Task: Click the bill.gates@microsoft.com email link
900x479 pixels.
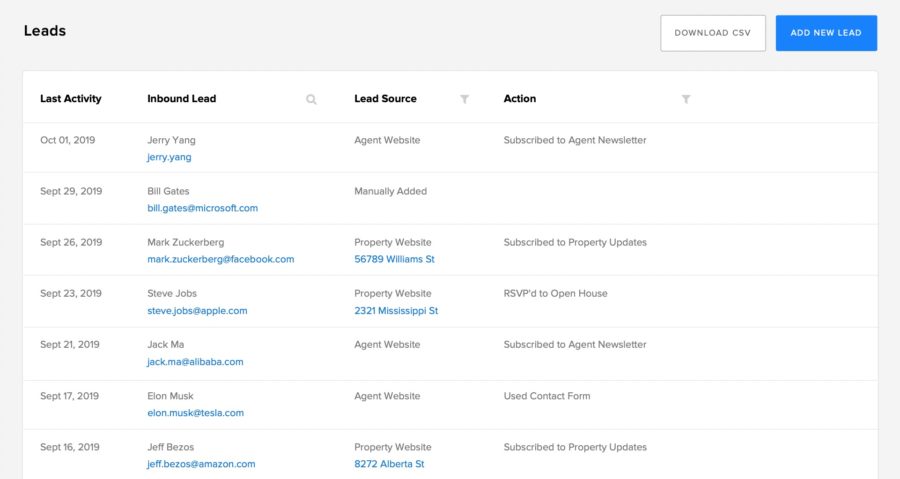Action: [203, 208]
